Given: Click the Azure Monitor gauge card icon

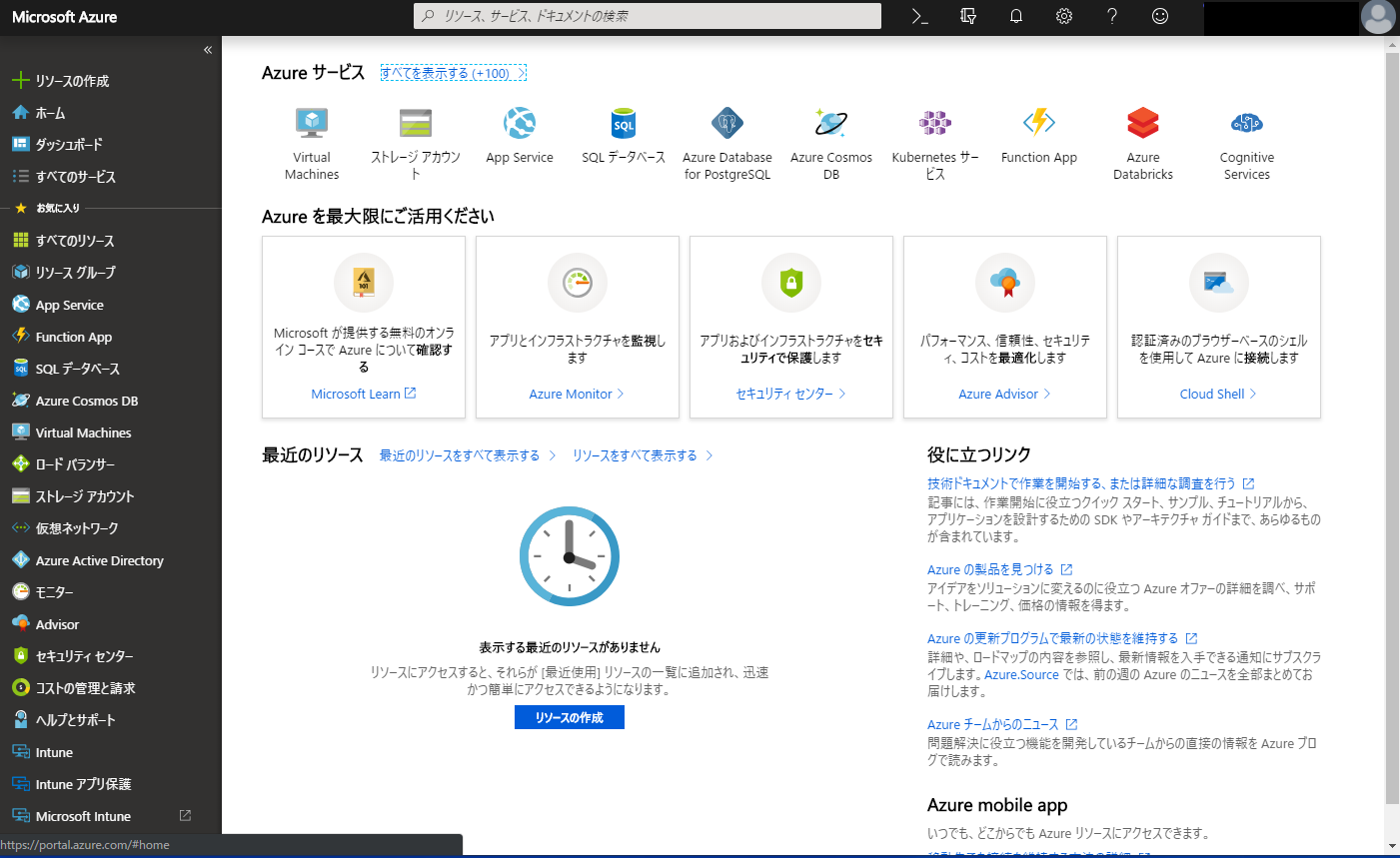Looking at the screenshot, I should pyautogui.click(x=578, y=283).
